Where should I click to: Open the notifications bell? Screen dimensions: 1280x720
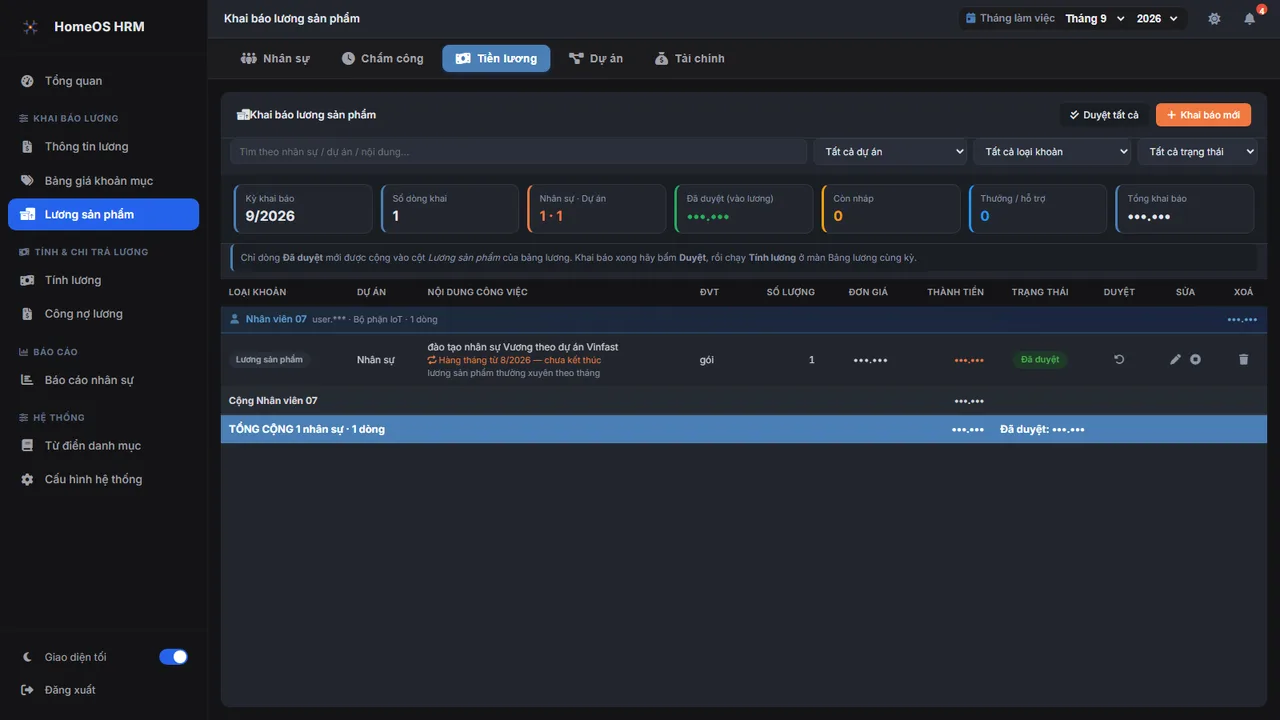1249,19
